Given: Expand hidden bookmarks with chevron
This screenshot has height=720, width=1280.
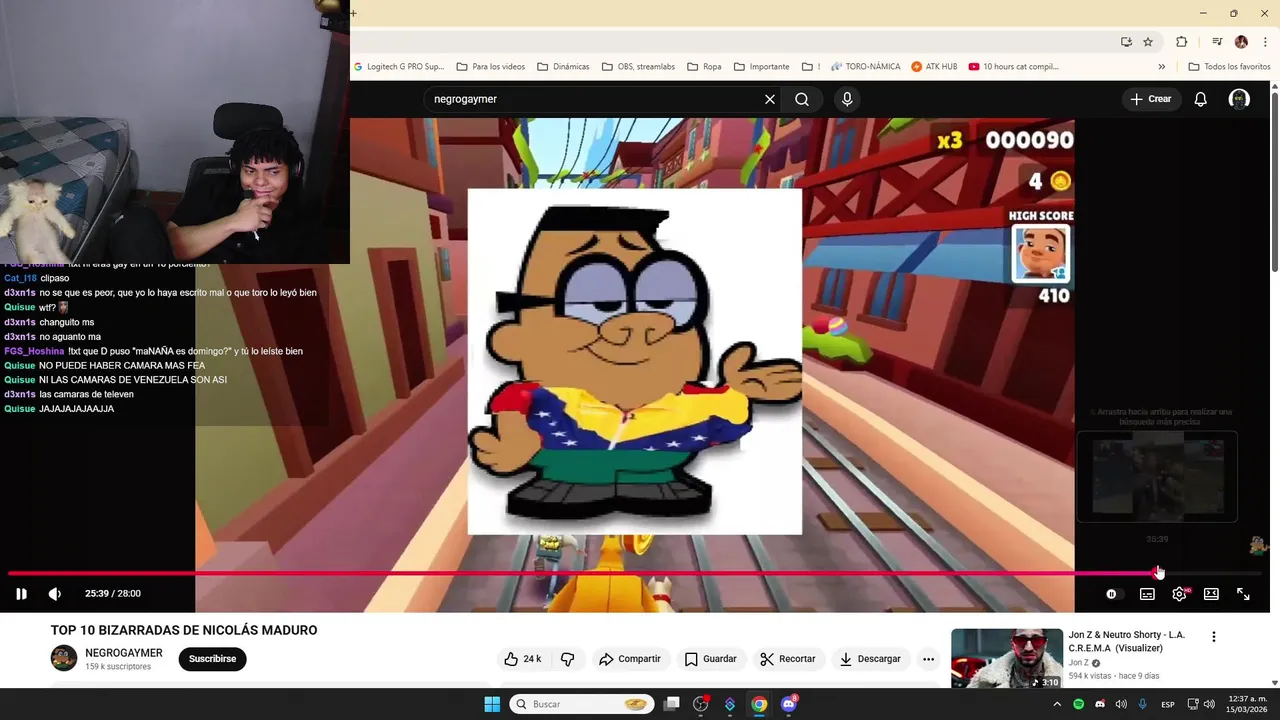Looking at the screenshot, I should point(1161,67).
